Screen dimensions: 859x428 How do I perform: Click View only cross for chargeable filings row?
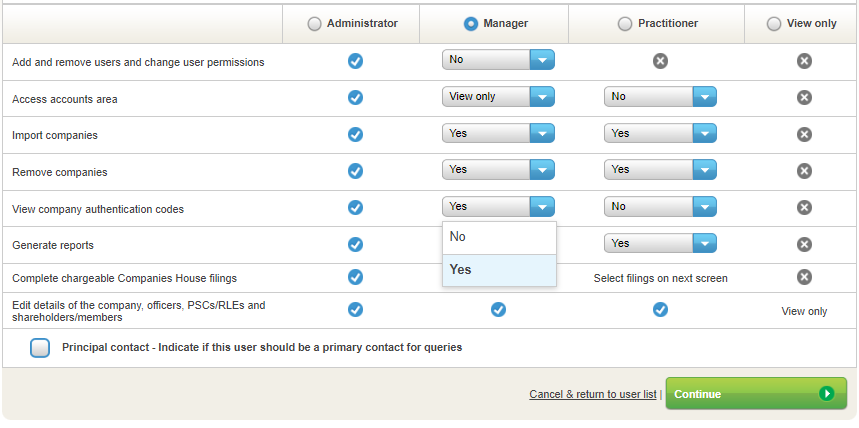click(x=804, y=277)
